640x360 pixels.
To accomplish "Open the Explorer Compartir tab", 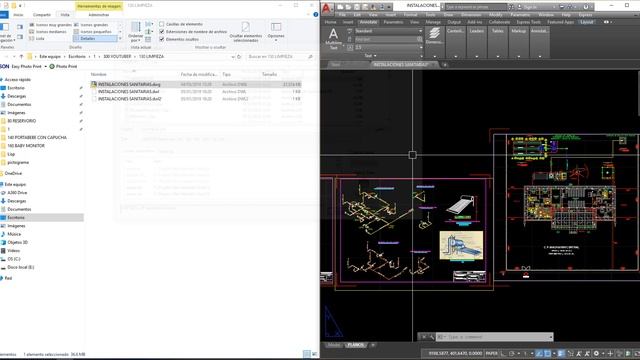I will point(42,15).
